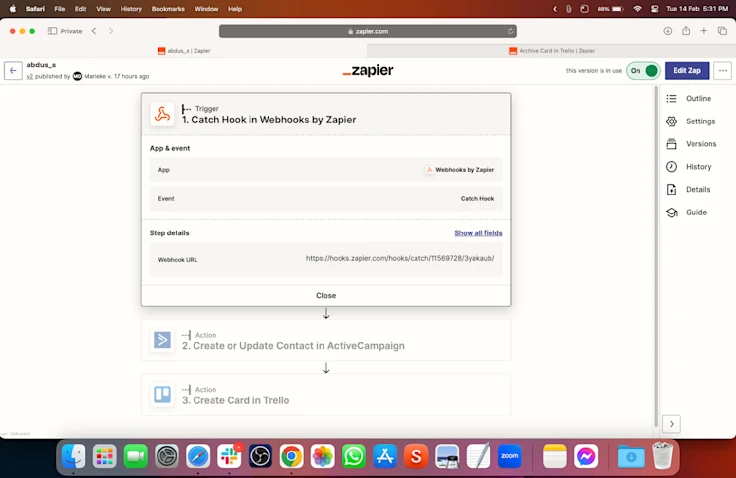Expand step 2 Create or Update Contact
The height and width of the screenshot is (478, 736).
click(326, 340)
